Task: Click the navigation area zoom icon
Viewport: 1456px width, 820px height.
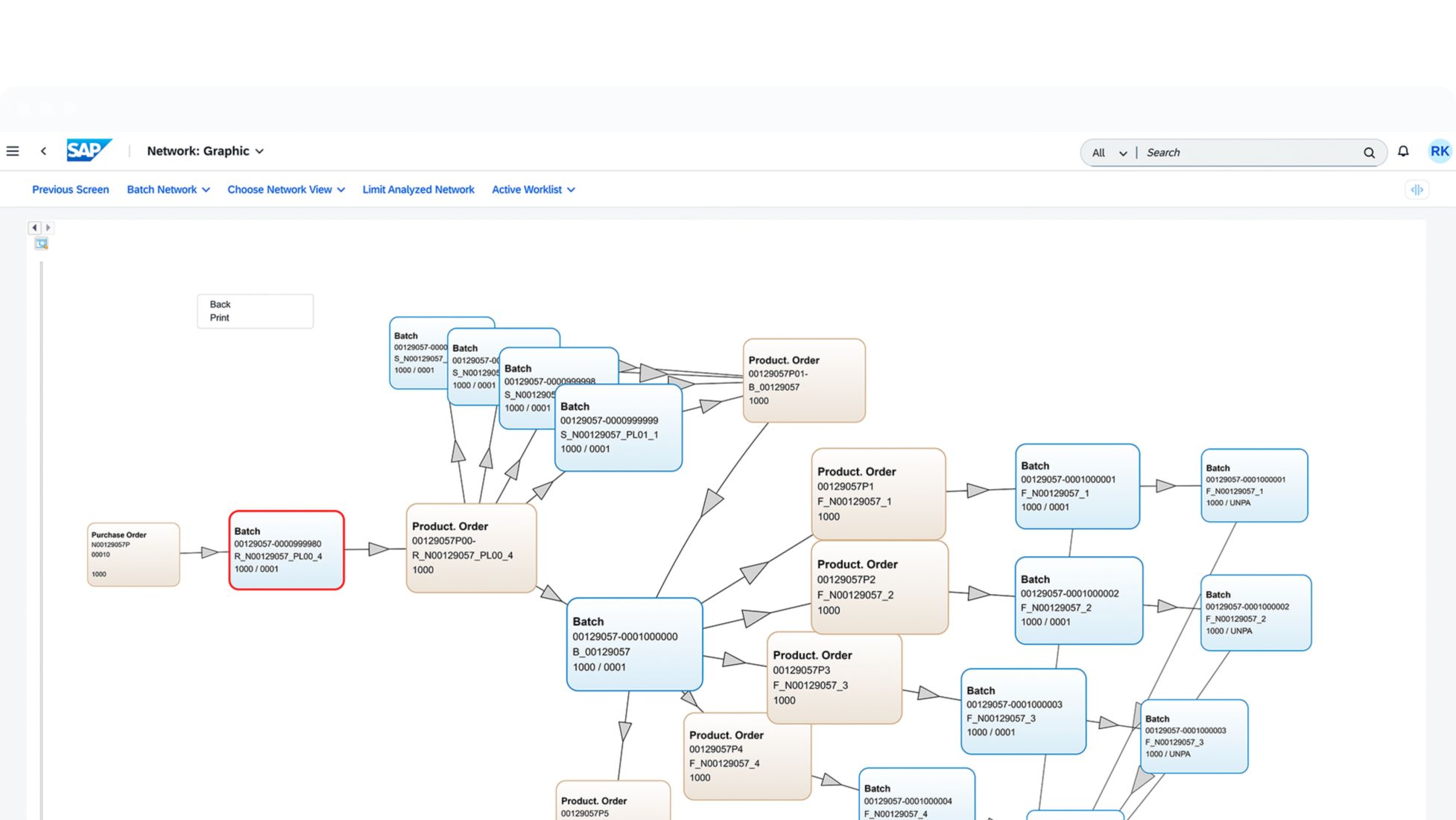Action: tap(42, 244)
